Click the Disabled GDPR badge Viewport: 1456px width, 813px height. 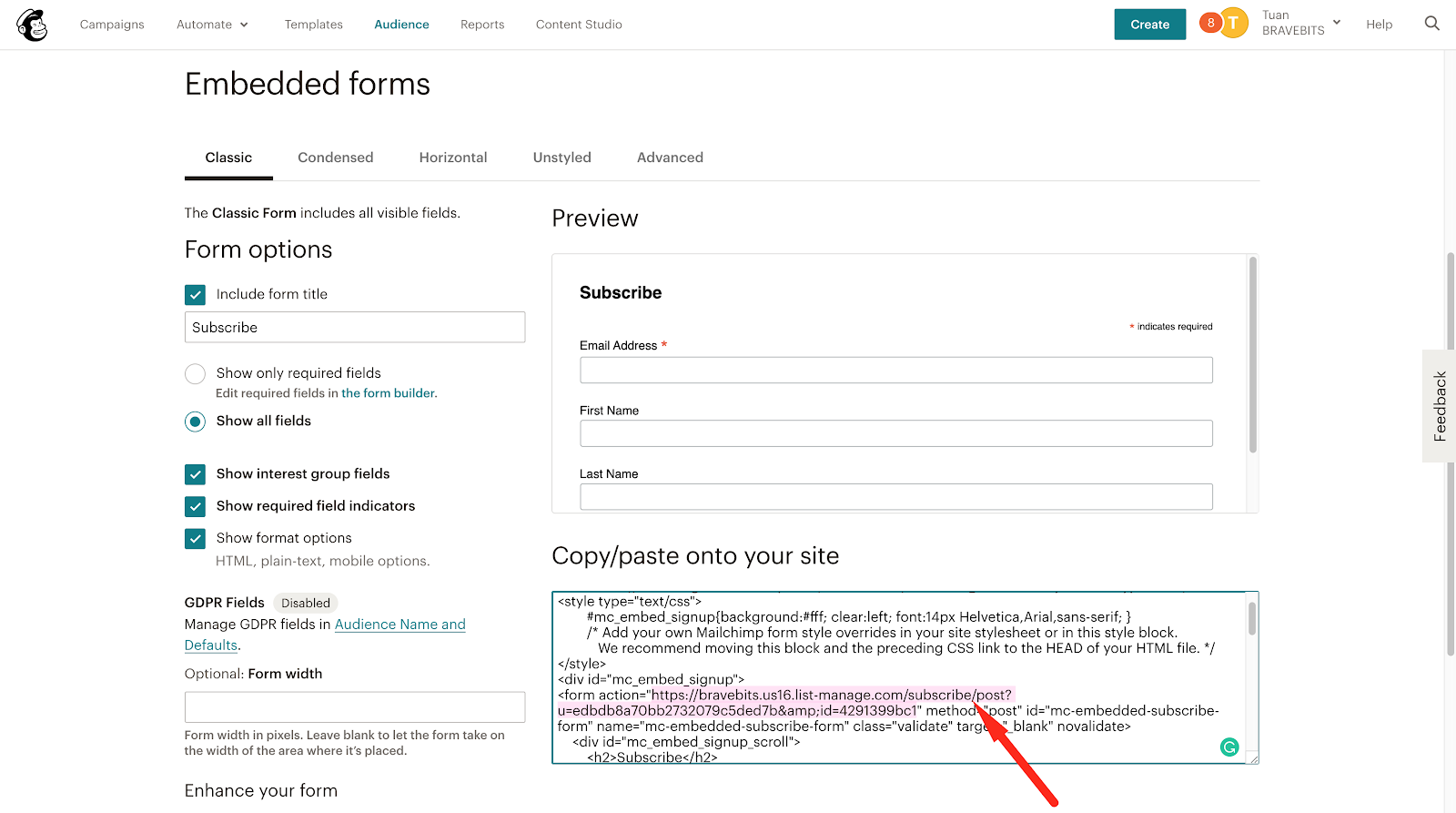click(x=306, y=603)
